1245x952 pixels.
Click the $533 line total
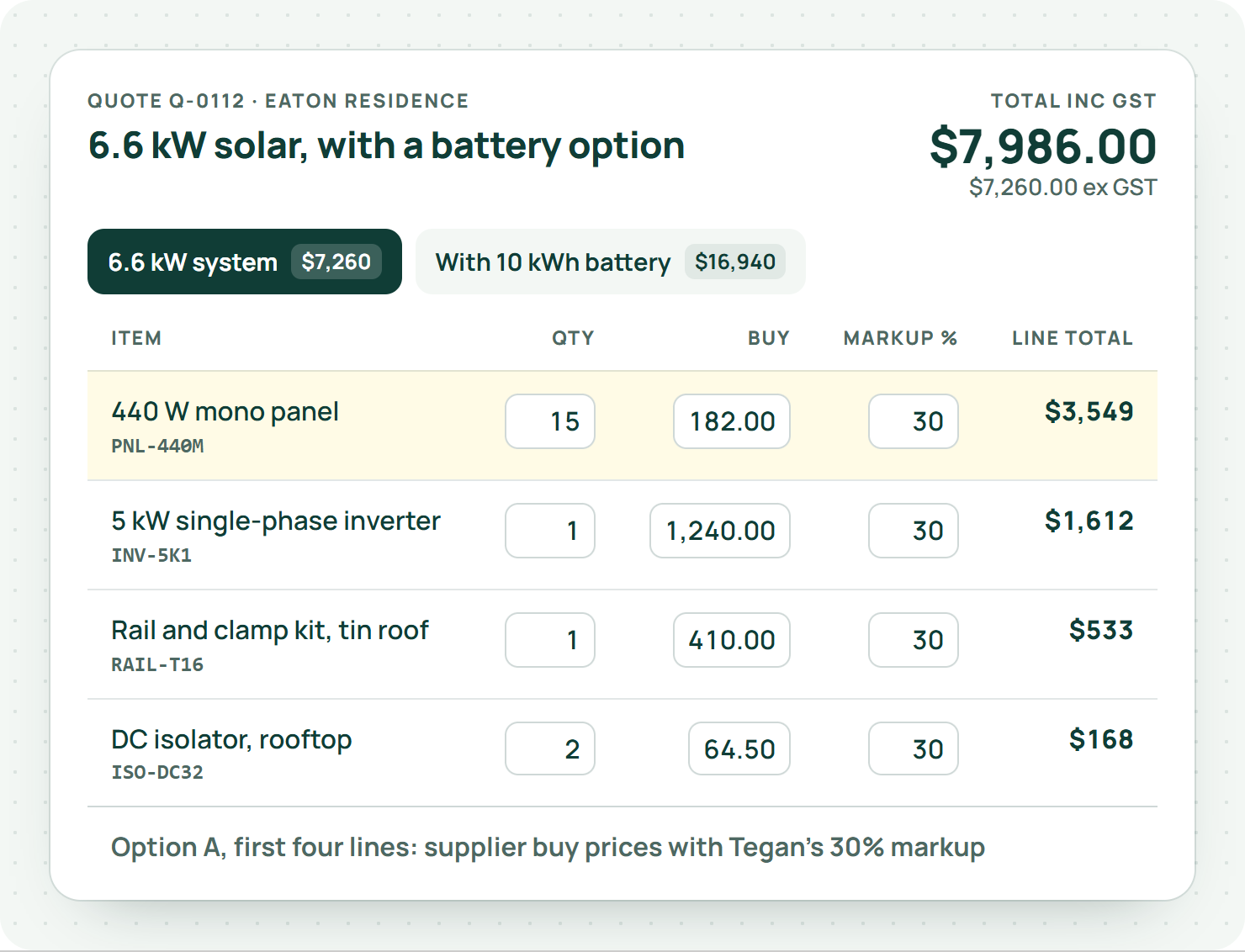point(1101,630)
